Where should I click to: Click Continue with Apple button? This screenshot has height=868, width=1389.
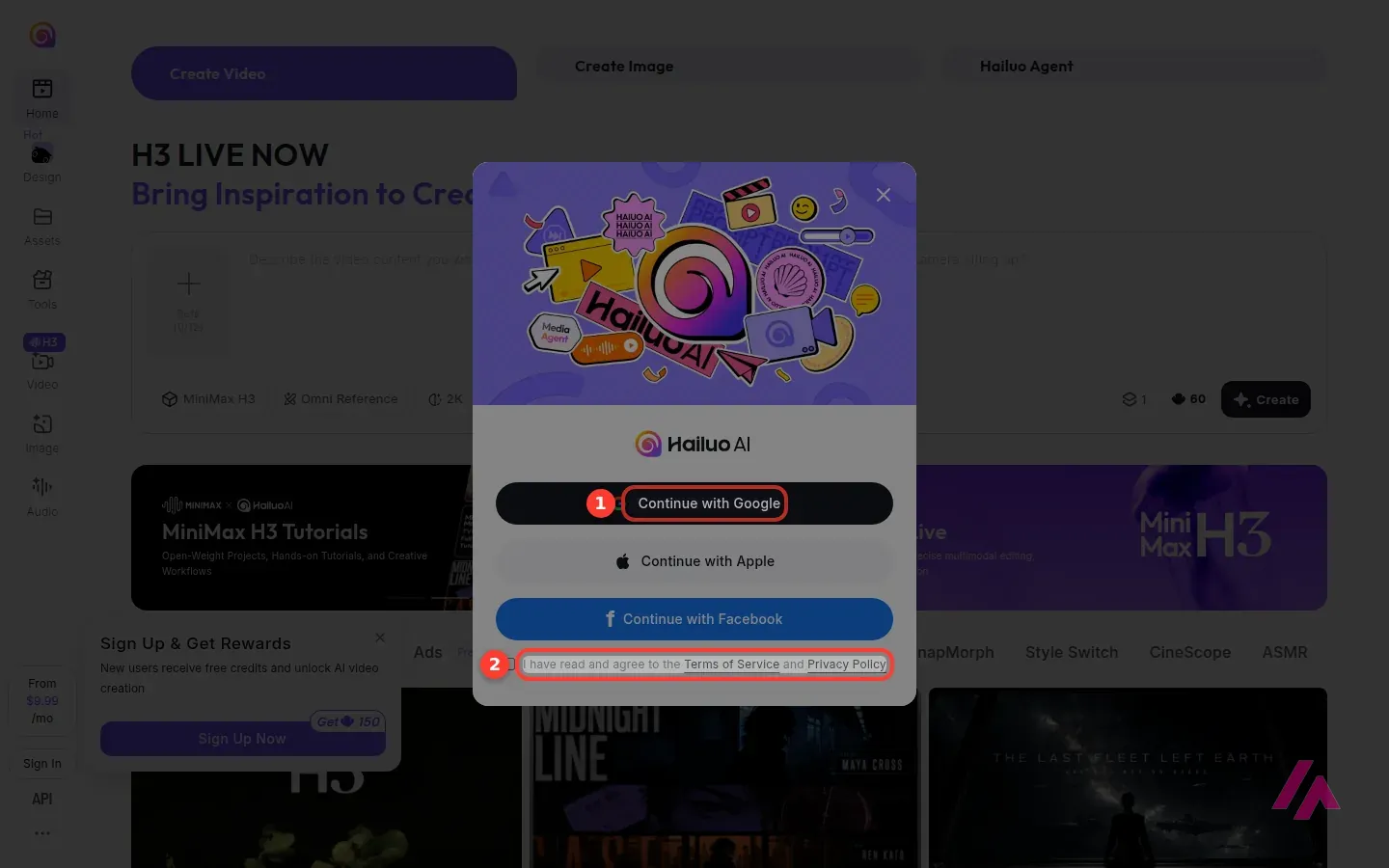694,561
